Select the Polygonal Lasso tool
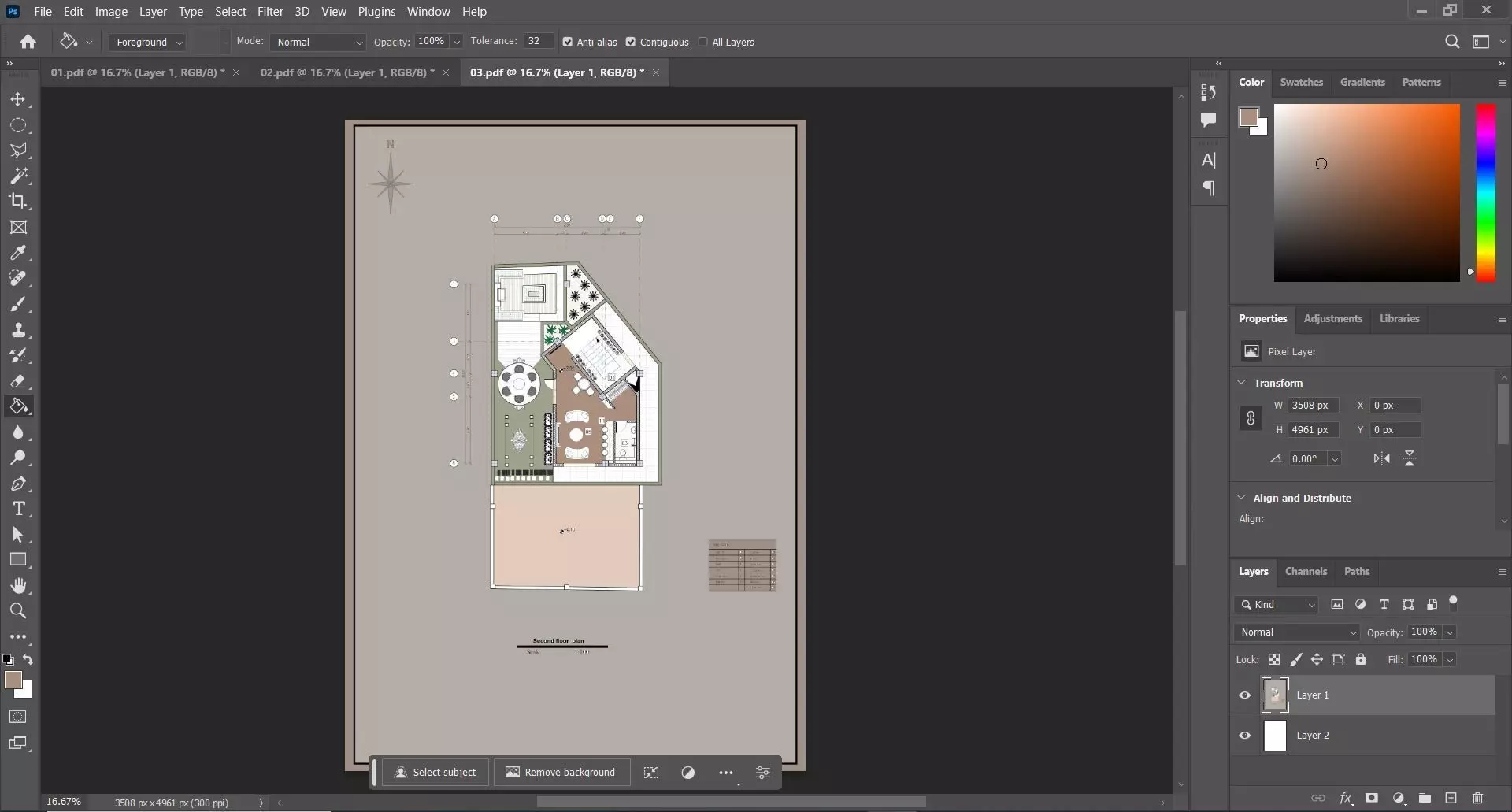Image resolution: width=1512 pixels, height=812 pixels. coord(18,150)
